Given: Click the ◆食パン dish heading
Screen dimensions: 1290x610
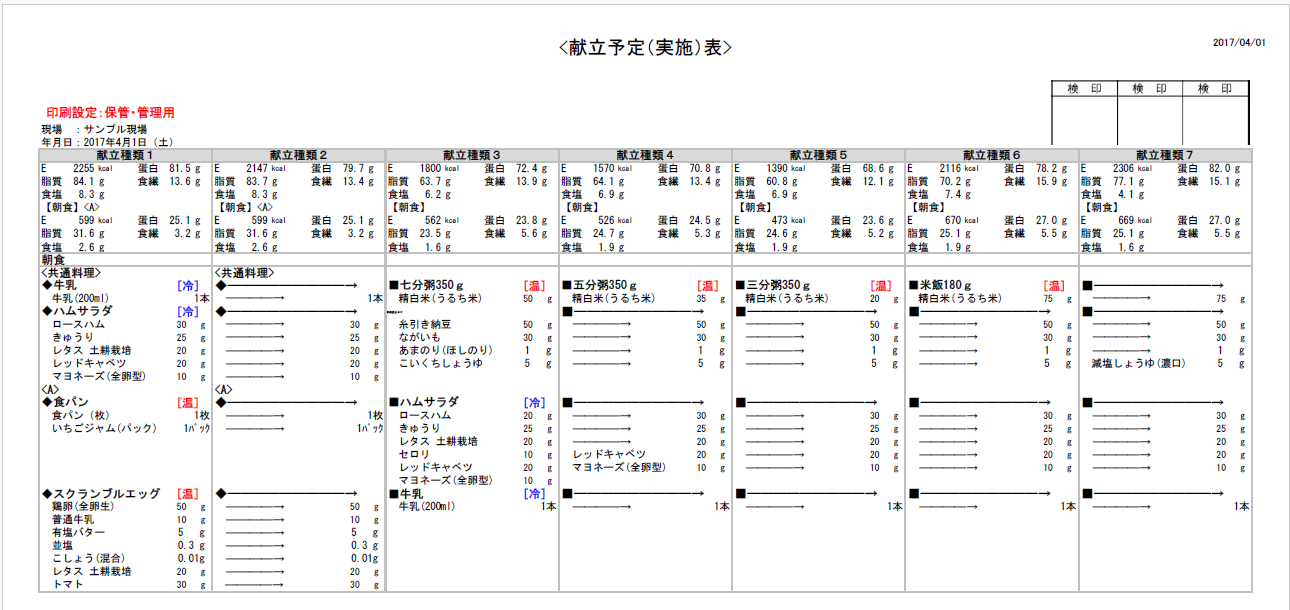Looking at the screenshot, I should click(x=71, y=402).
